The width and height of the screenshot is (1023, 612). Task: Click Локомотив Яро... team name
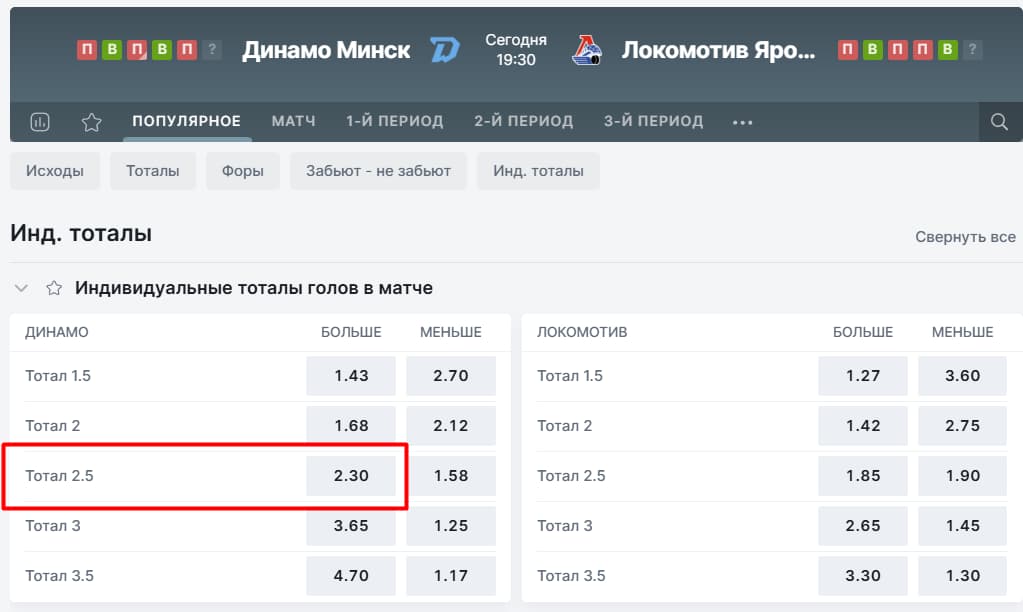tap(718, 50)
